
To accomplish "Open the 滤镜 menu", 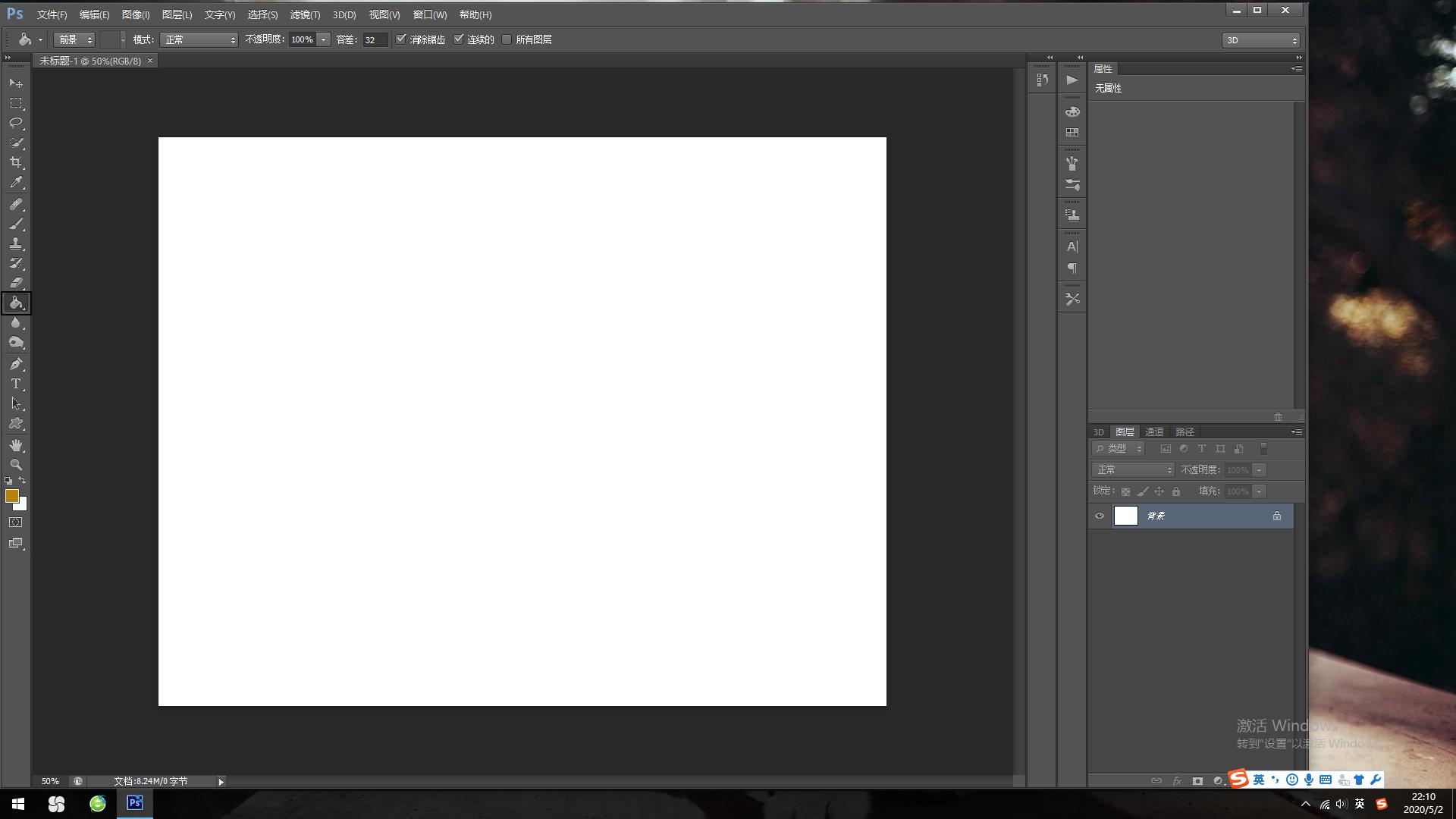I will click(305, 14).
